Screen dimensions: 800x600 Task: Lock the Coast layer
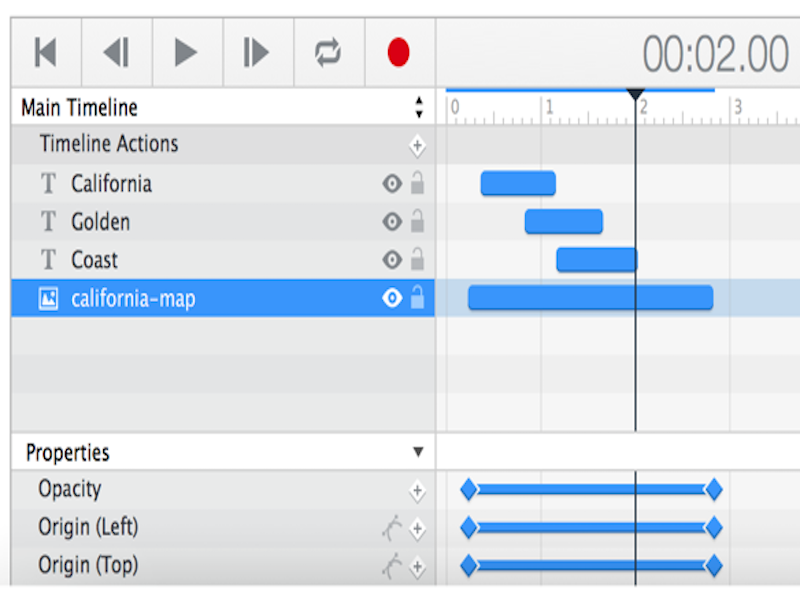pos(417,259)
